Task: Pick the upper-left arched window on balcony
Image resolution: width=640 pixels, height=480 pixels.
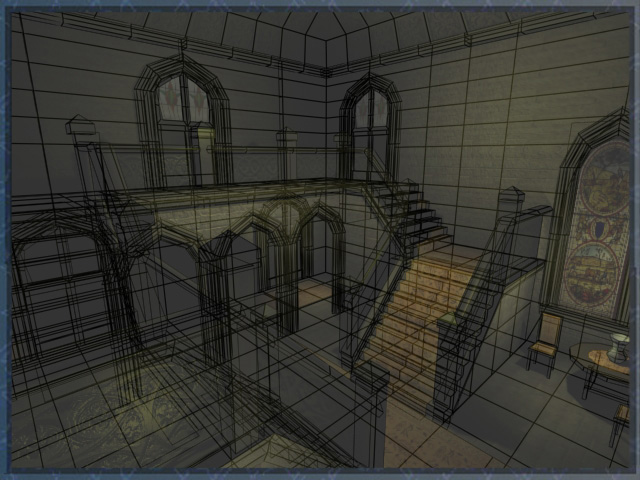Action: click(184, 122)
